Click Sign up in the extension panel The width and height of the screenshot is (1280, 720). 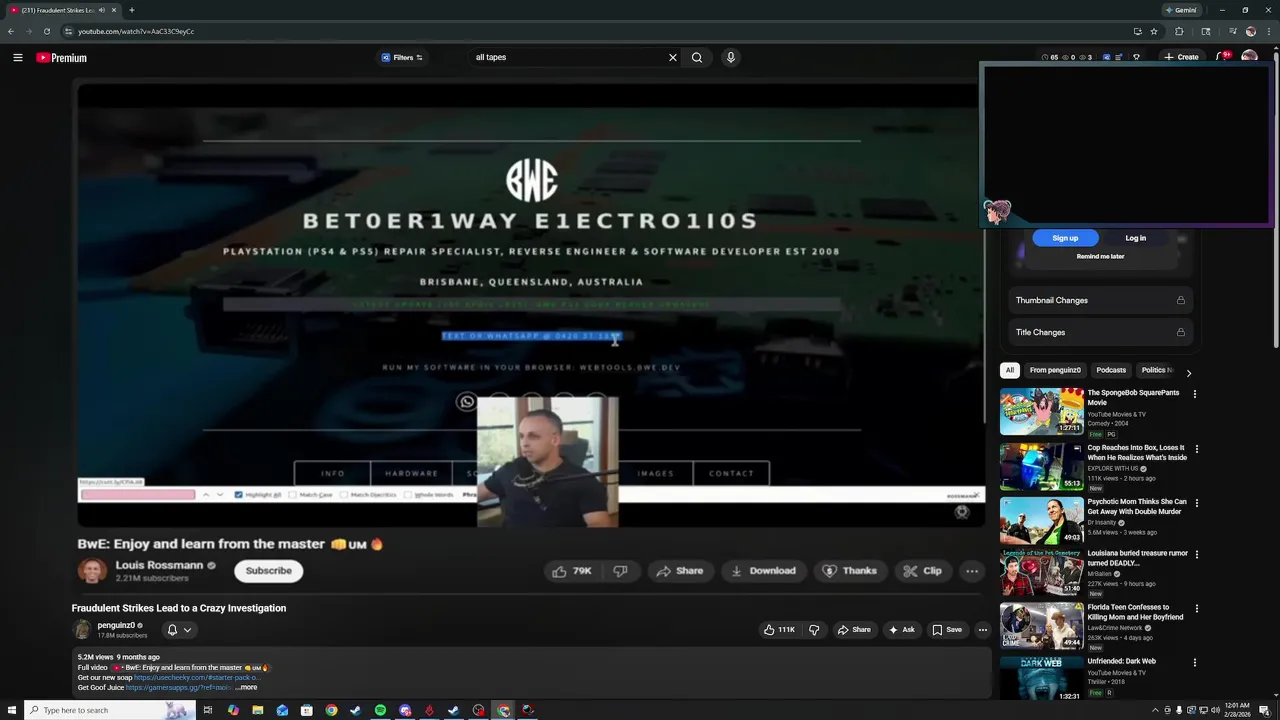1065,238
